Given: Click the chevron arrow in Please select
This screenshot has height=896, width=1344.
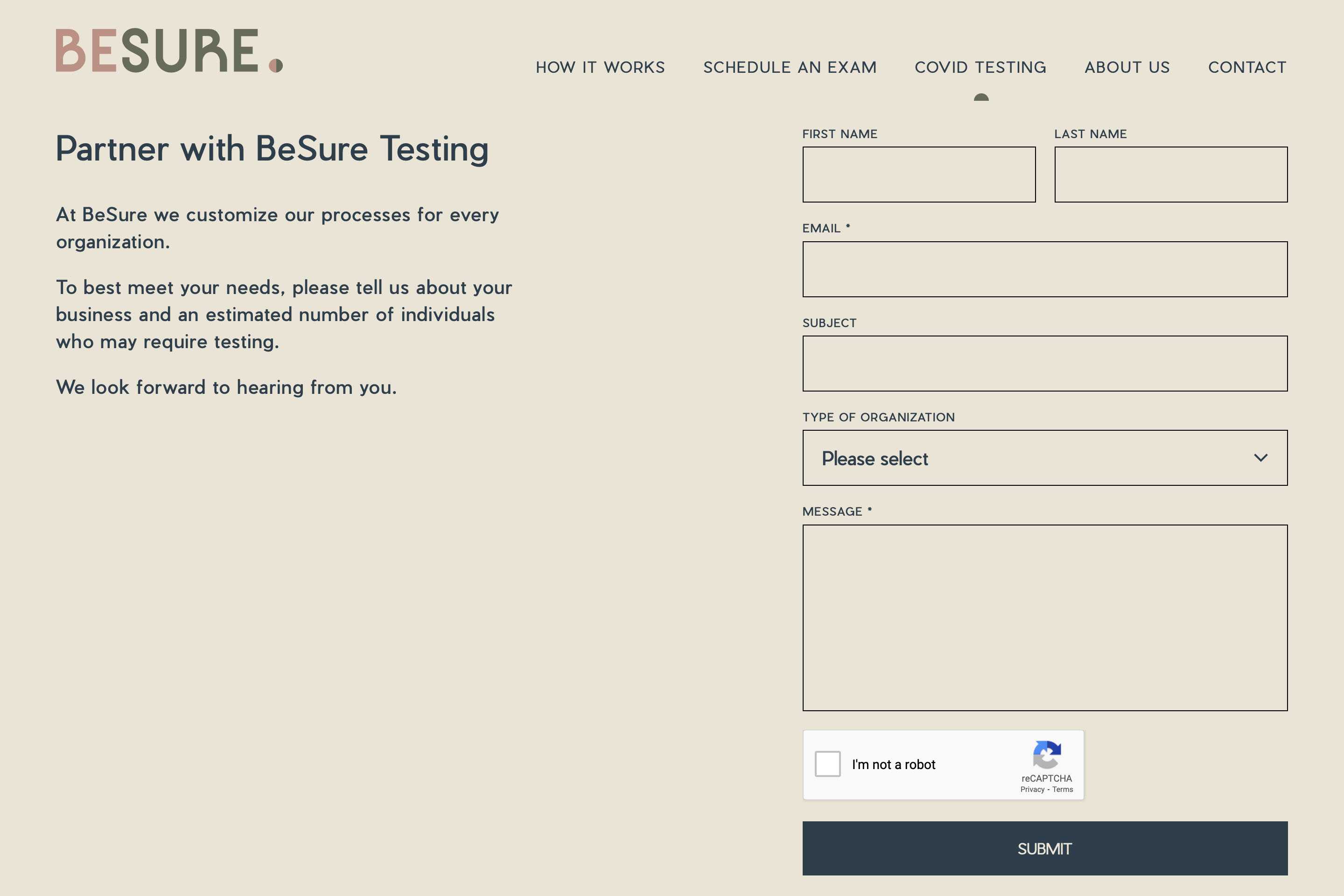Looking at the screenshot, I should pyautogui.click(x=1260, y=458).
